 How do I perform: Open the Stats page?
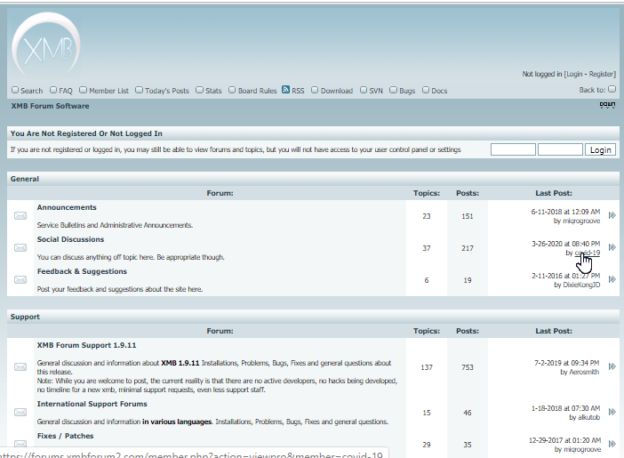point(213,91)
